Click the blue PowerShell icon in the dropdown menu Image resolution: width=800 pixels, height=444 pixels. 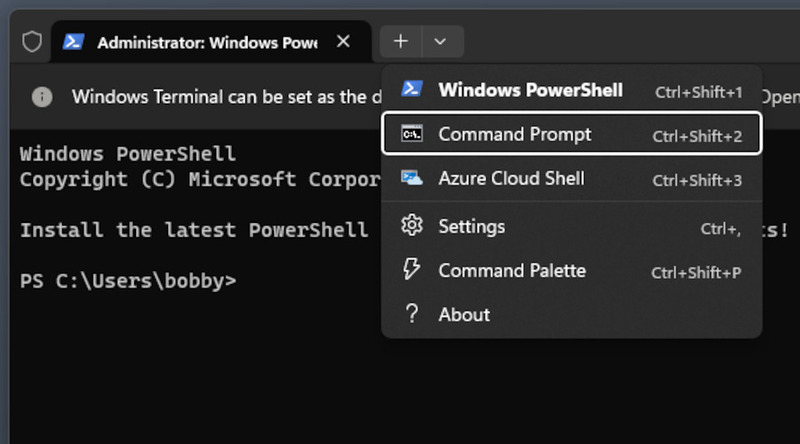[411, 90]
